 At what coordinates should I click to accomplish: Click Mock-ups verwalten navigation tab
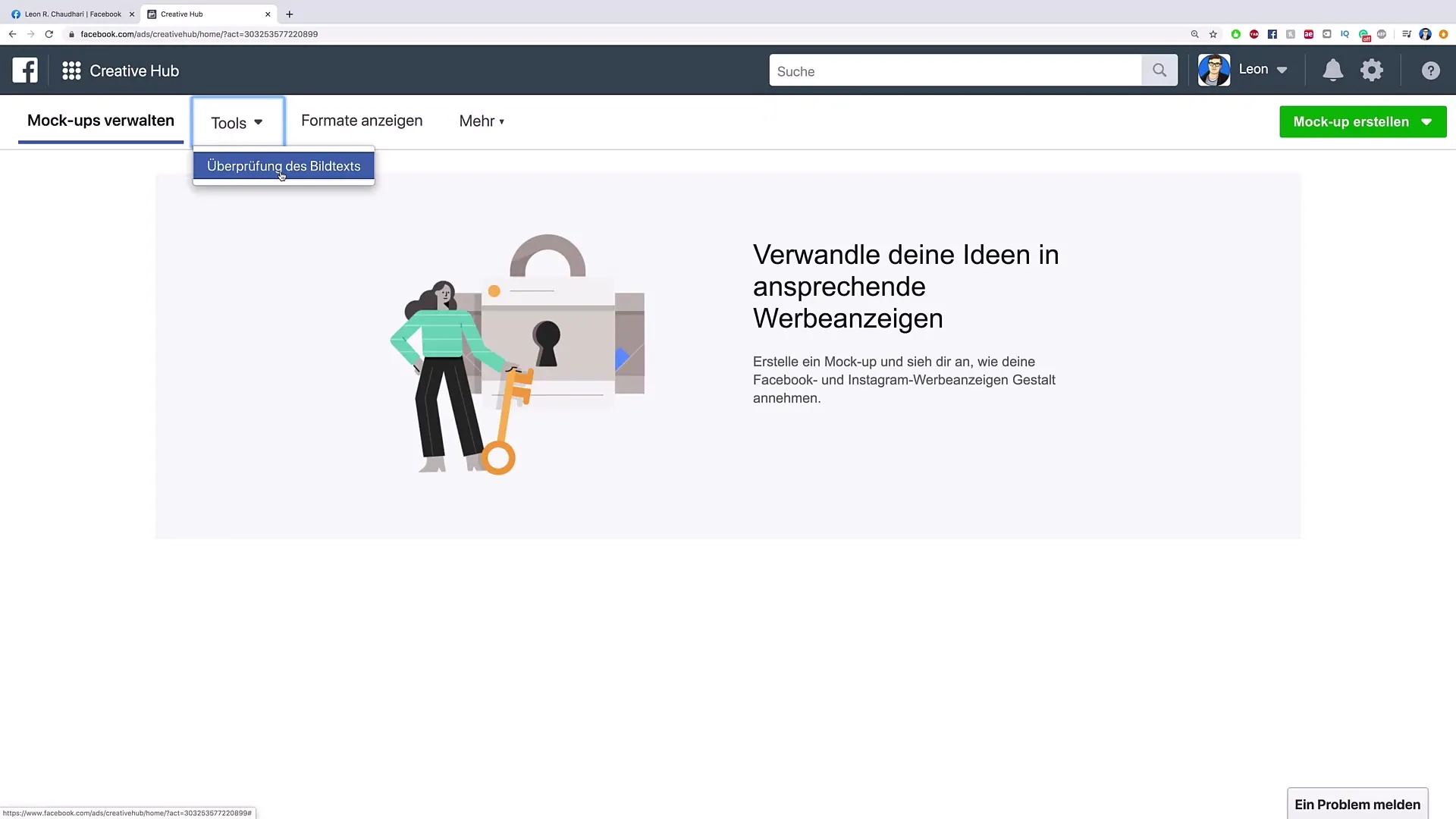click(100, 121)
